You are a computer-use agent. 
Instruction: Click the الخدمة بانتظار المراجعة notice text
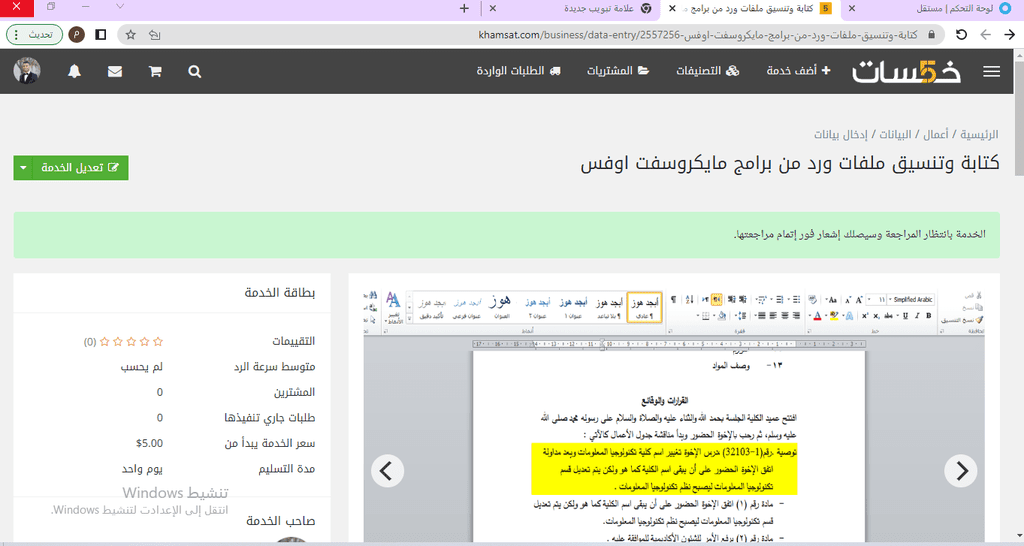coord(859,234)
